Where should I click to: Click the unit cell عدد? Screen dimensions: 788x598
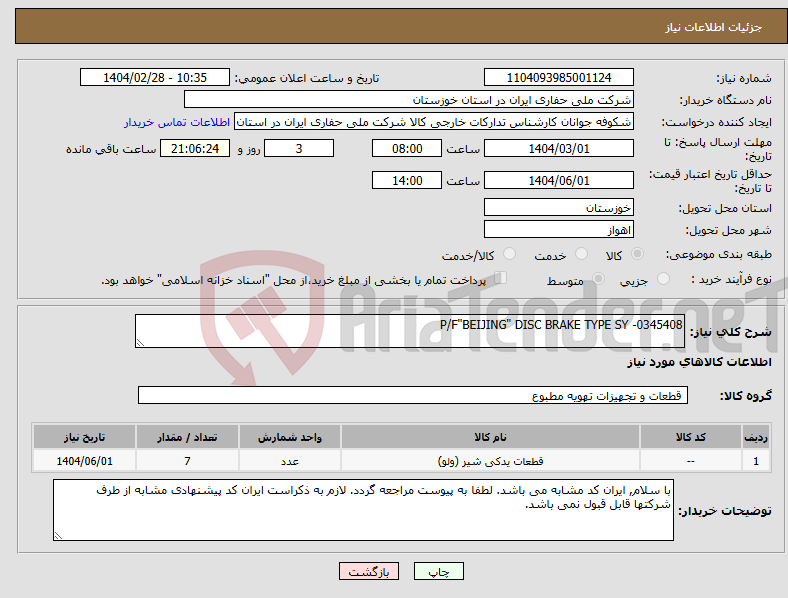290,461
